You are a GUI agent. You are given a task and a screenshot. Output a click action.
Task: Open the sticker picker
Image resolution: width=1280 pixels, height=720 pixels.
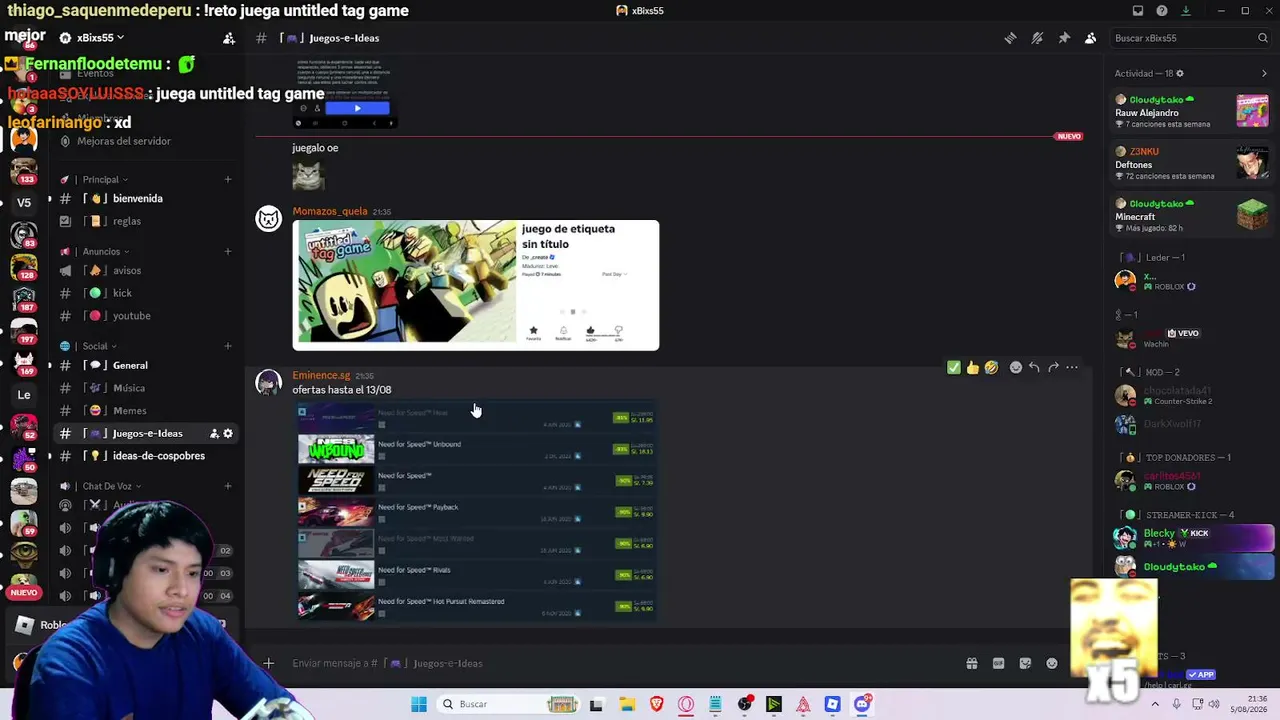click(x=1025, y=663)
